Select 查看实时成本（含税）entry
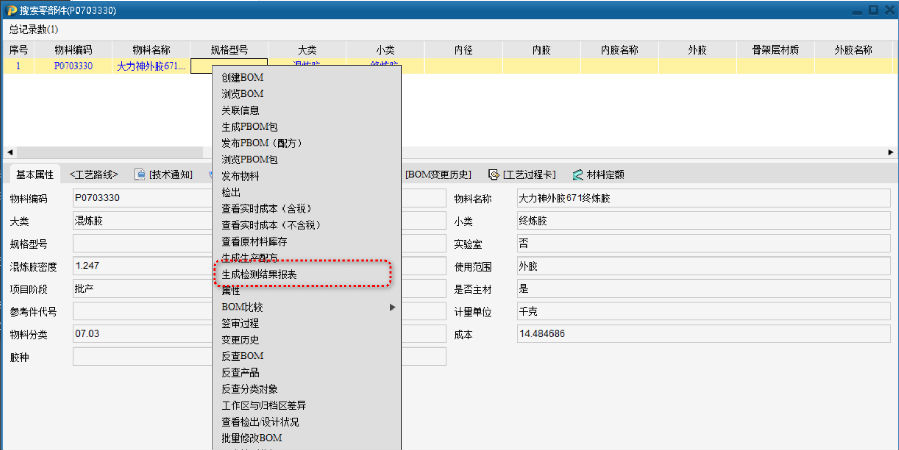Image resolution: width=899 pixels, height=450 pixels. (x=268, y=209)
